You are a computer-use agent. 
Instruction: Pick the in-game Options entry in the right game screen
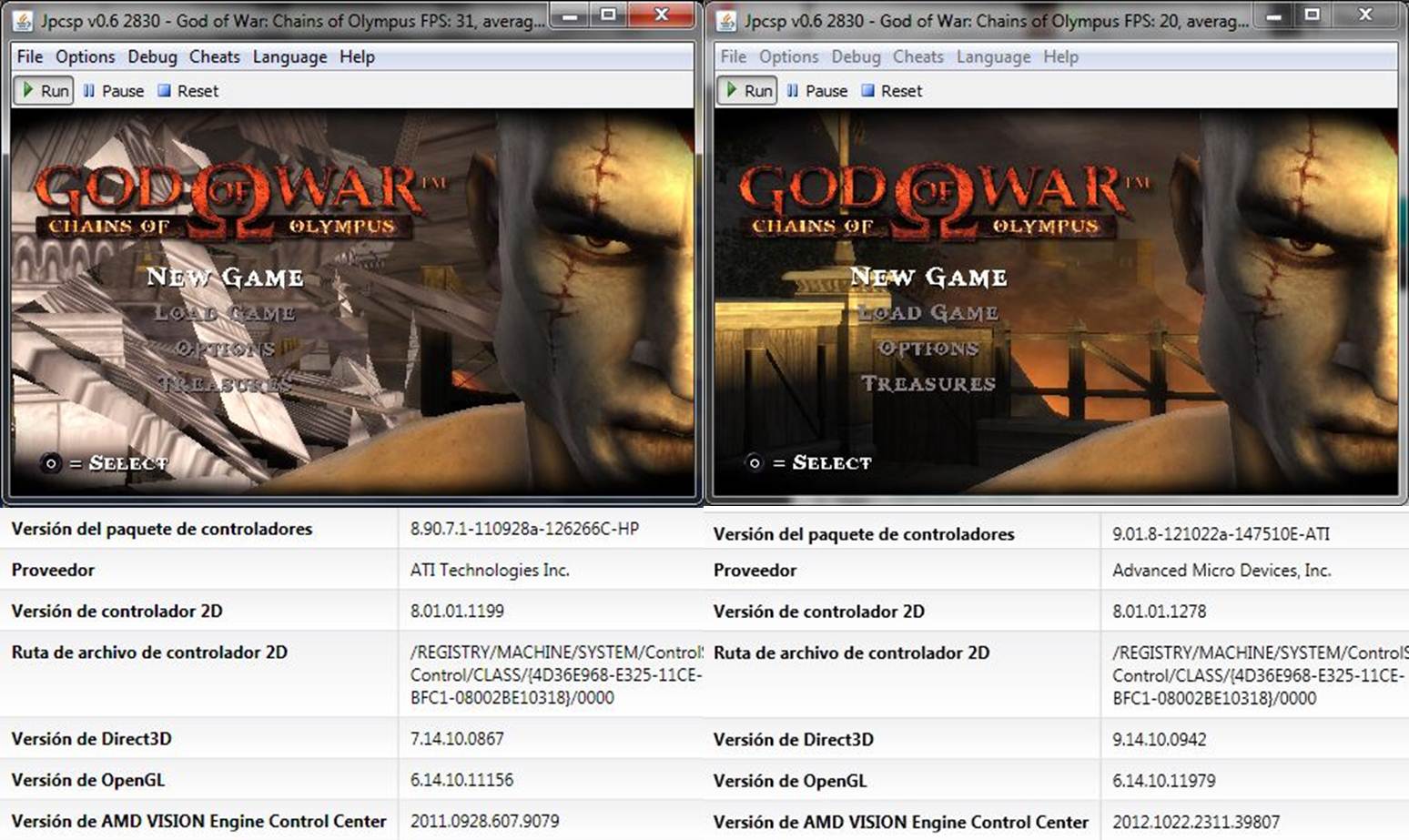click(x=928, y=349)
